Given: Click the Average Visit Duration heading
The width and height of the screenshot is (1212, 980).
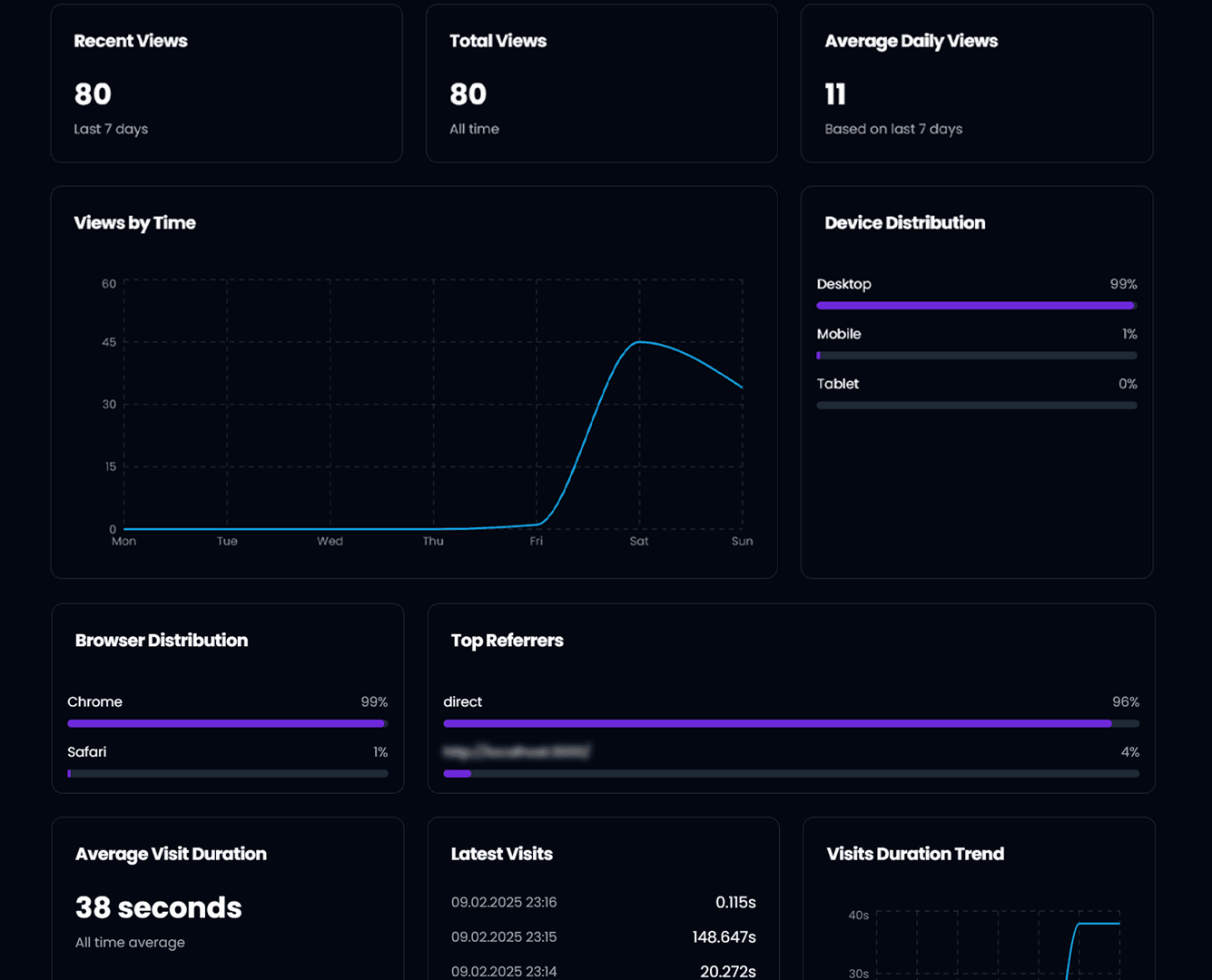Looking at the screenshot, I should (x=171, y=854).
